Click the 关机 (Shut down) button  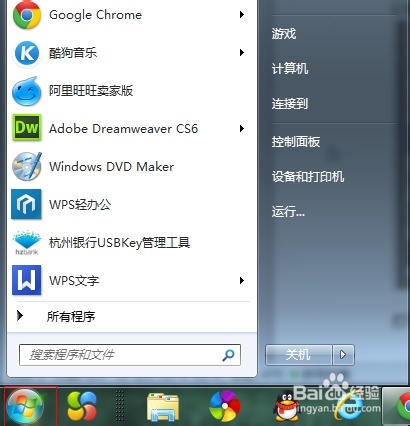299,355
